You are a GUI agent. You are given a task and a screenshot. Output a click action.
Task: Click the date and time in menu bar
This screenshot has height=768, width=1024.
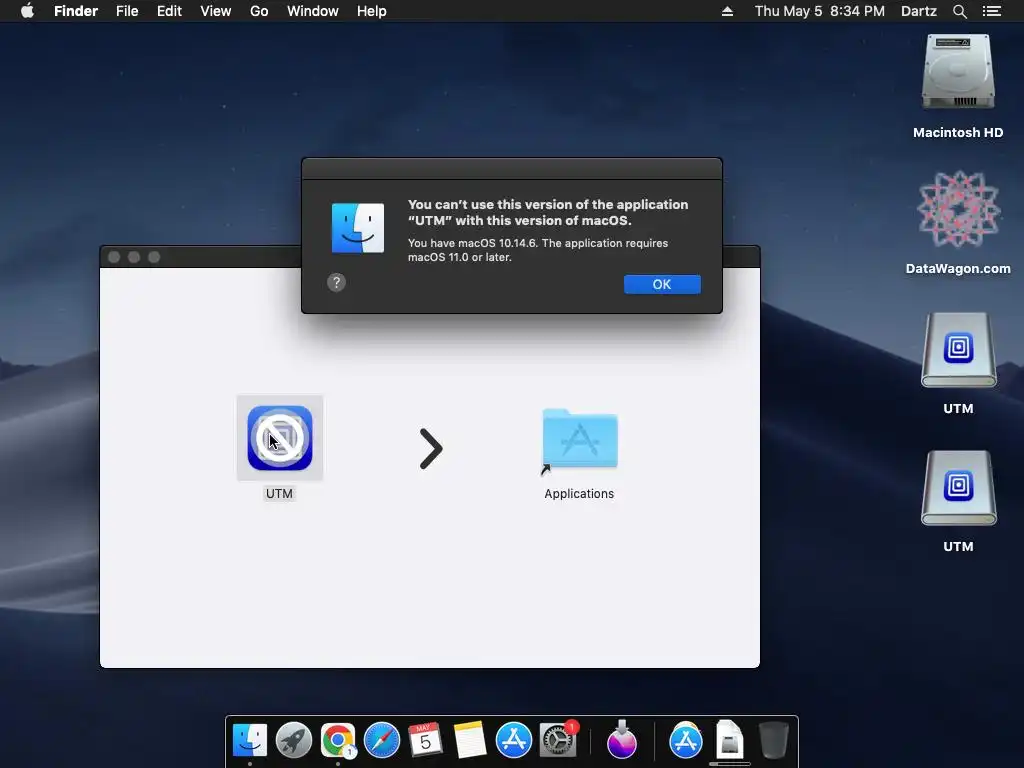(x=820, y=11)
